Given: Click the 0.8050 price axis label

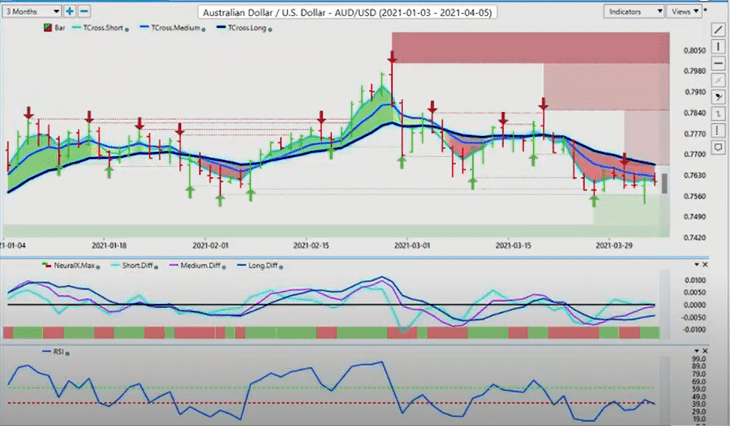Looking at the screenshot, I should (x=695, y=50).
